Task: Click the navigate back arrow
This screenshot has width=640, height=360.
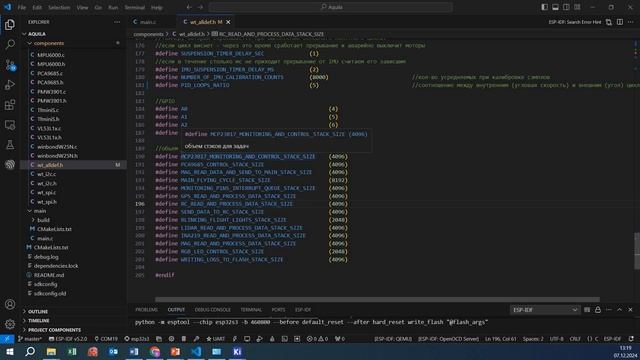Action: click(189, 7)
